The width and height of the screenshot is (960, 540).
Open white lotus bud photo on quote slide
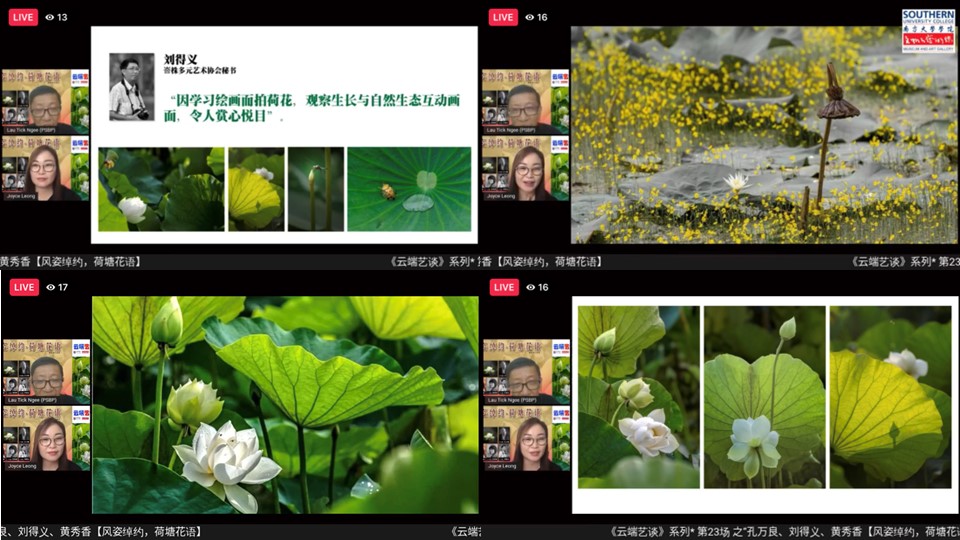(162, 189)
